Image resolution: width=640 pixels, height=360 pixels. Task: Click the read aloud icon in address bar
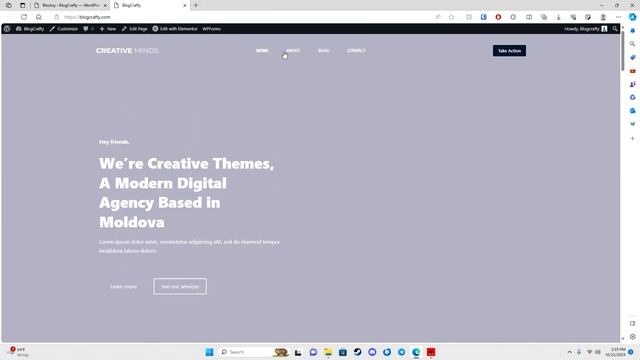pyautogui.click(x=438, y=17)
